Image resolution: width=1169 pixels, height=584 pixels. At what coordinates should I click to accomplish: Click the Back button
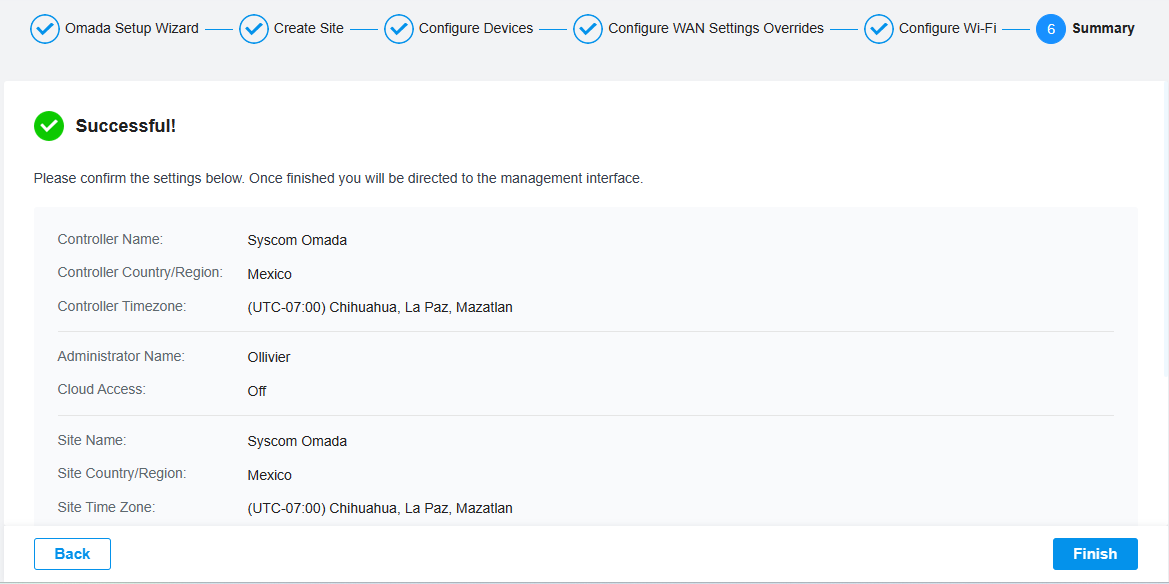point(72,554)
